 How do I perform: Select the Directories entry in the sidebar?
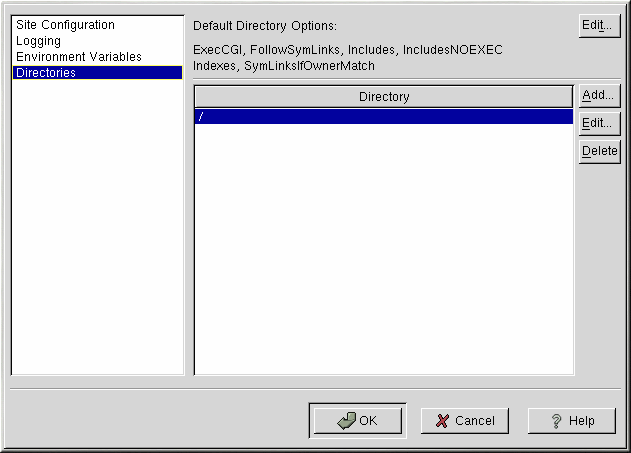tap(45, 73)
